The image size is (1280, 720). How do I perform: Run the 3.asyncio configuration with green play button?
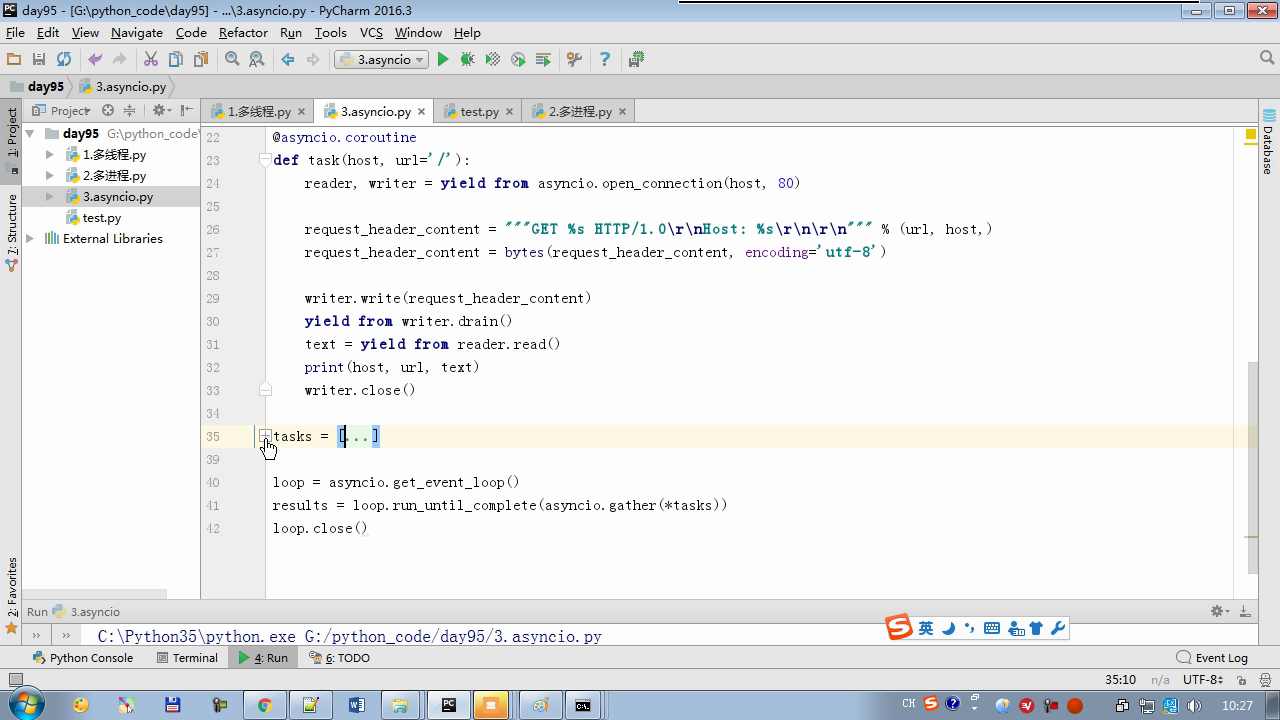(443, 60)
